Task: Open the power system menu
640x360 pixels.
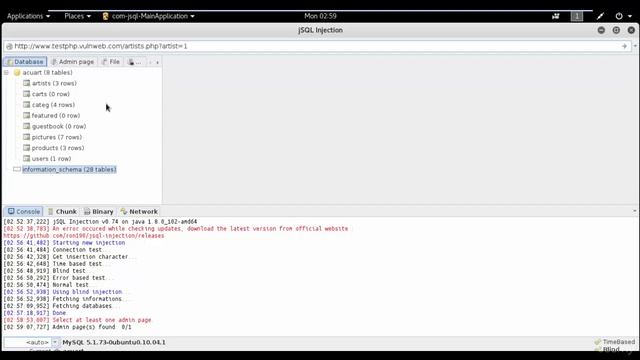Action: point(623,16)
